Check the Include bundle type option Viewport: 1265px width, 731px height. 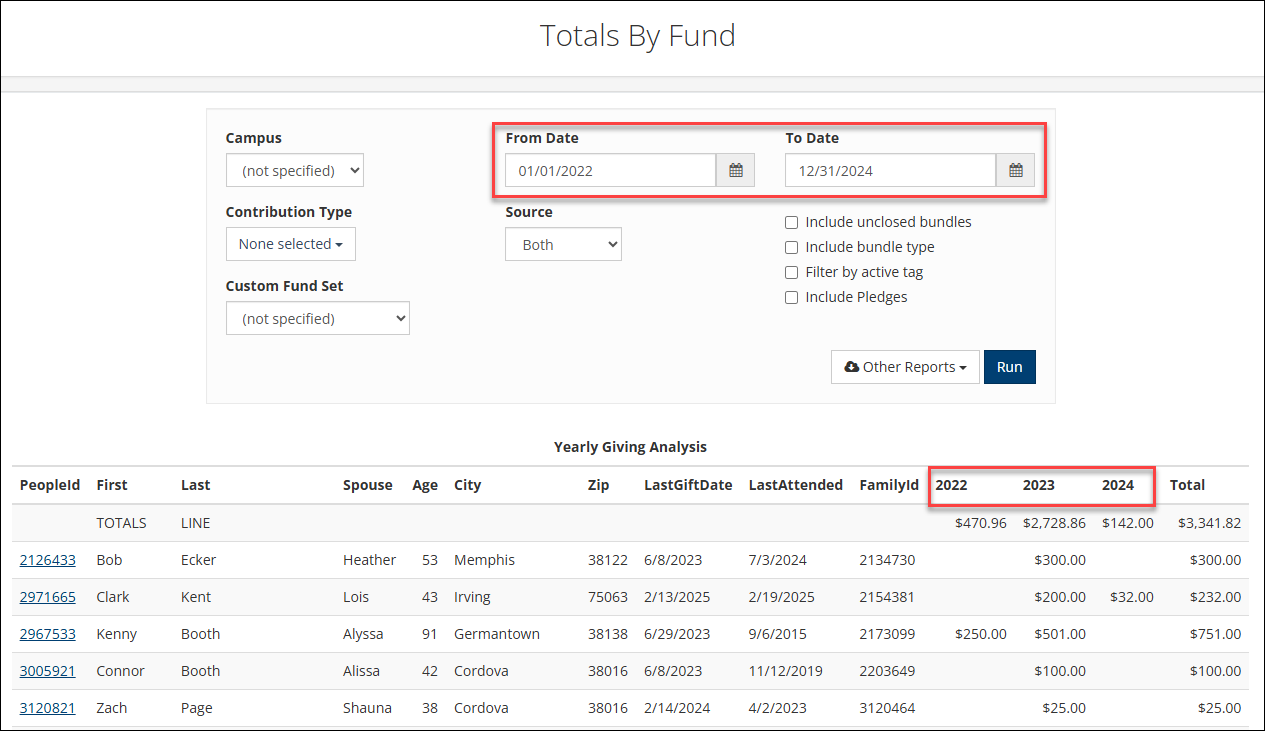791,247
